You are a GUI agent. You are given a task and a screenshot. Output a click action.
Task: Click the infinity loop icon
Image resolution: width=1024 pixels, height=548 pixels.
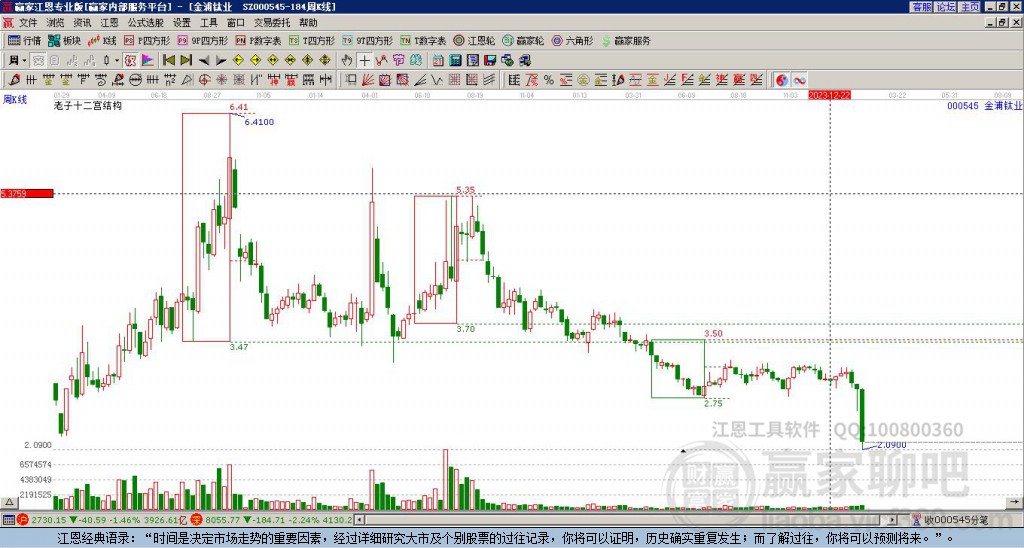tap(799, 80)
